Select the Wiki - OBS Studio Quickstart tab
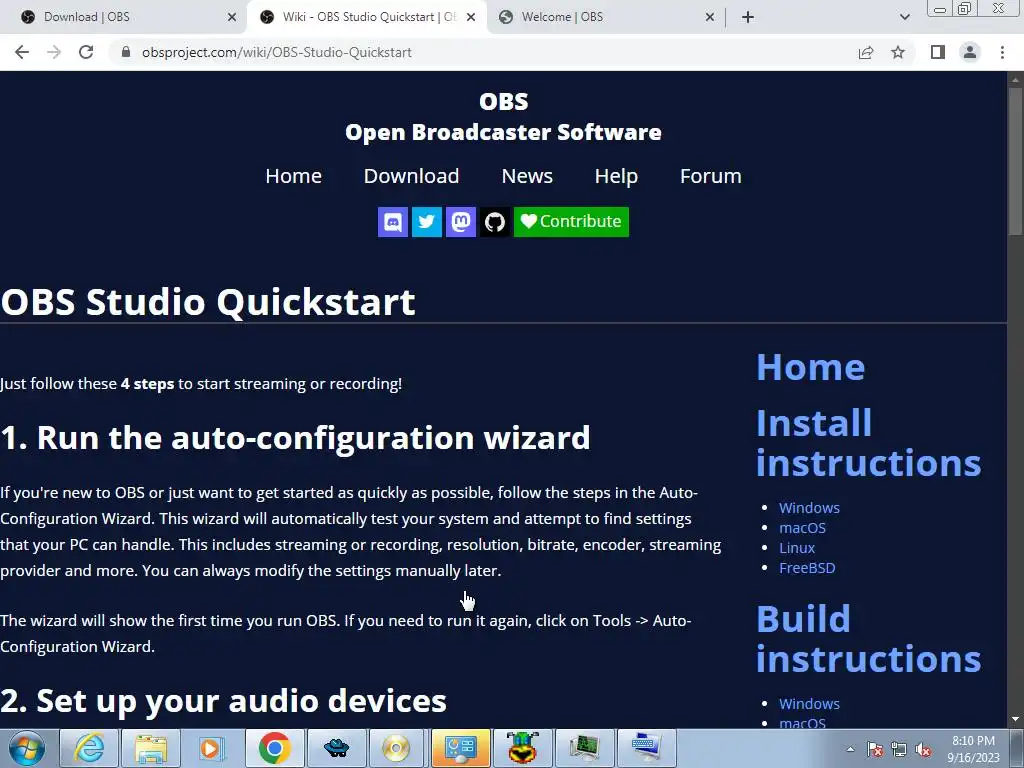1024x768 pixels. pyautogui.click(x=367, y=17)
